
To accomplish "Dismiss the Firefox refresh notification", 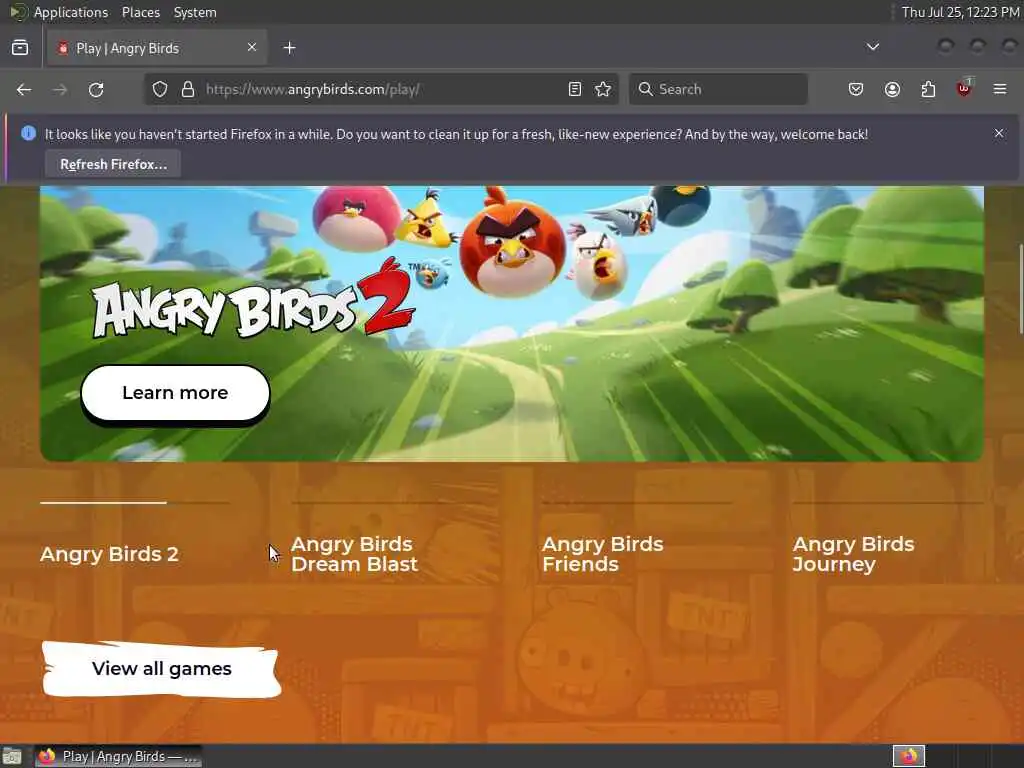I will 999,133.
